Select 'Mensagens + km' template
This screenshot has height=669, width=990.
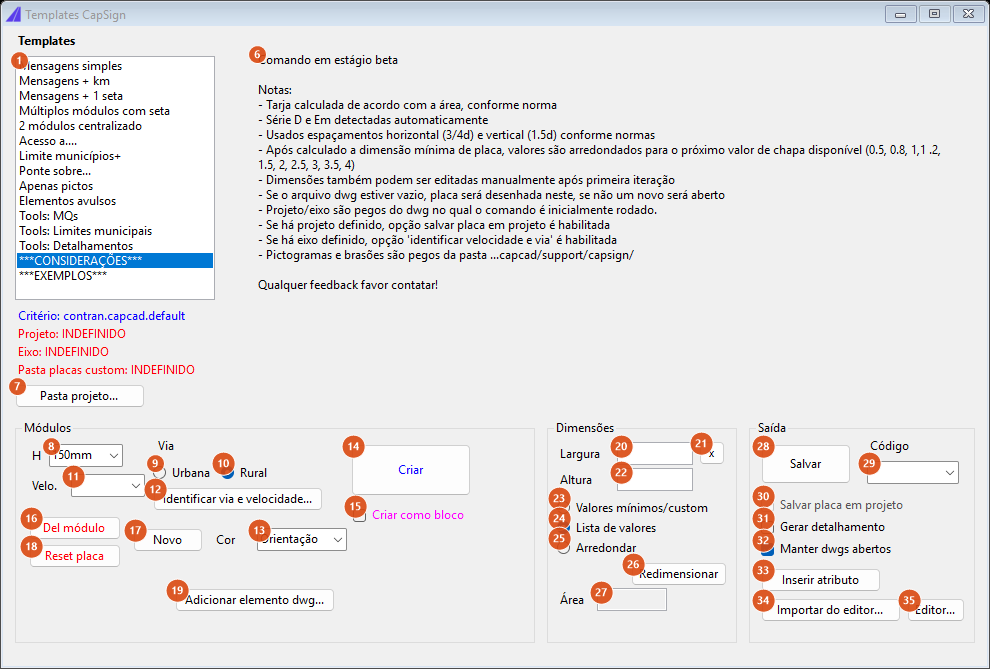point(115,81)
